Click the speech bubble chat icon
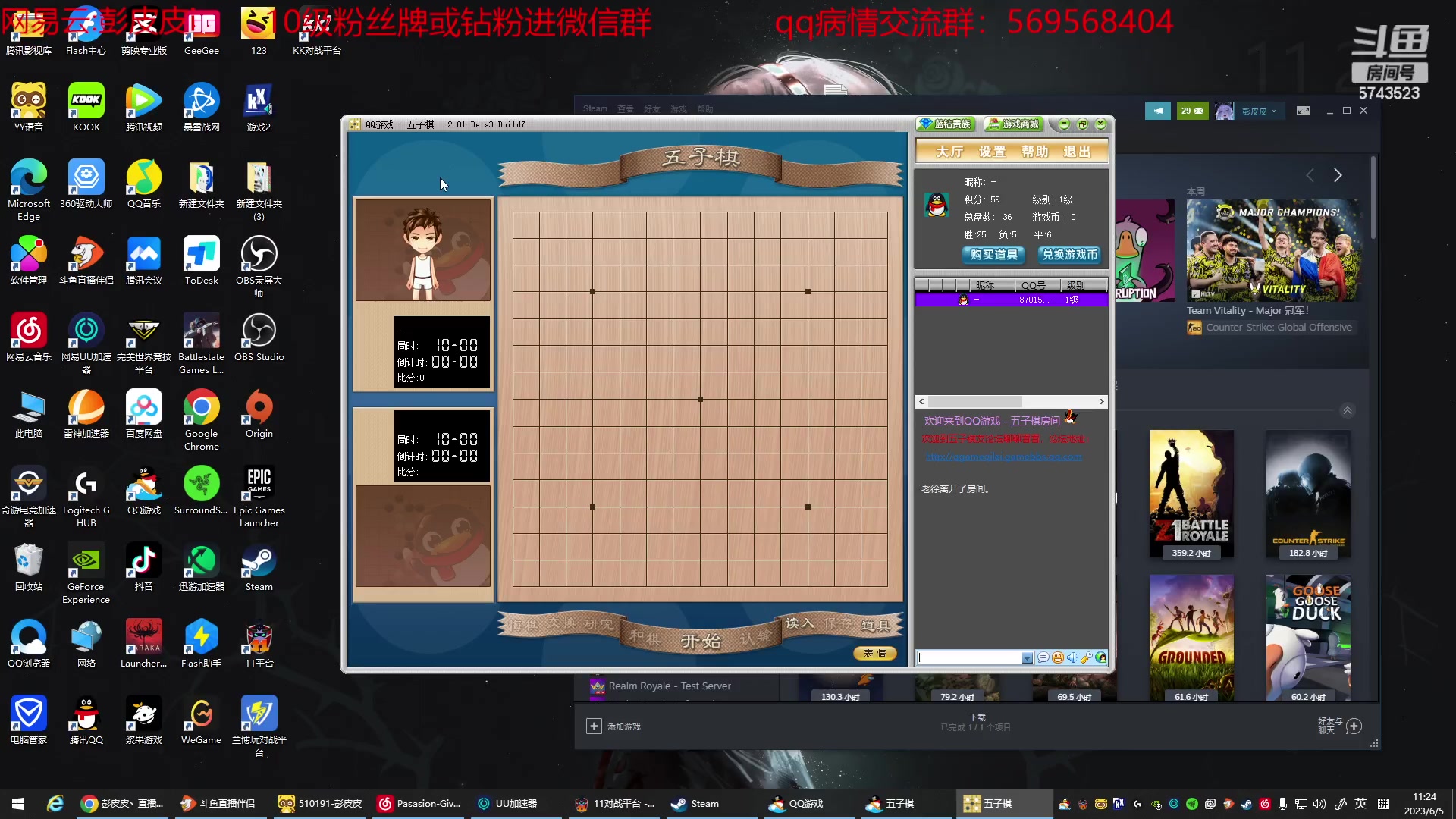The width and height of the screenshot is (1456, 819). coord(1043,657)
